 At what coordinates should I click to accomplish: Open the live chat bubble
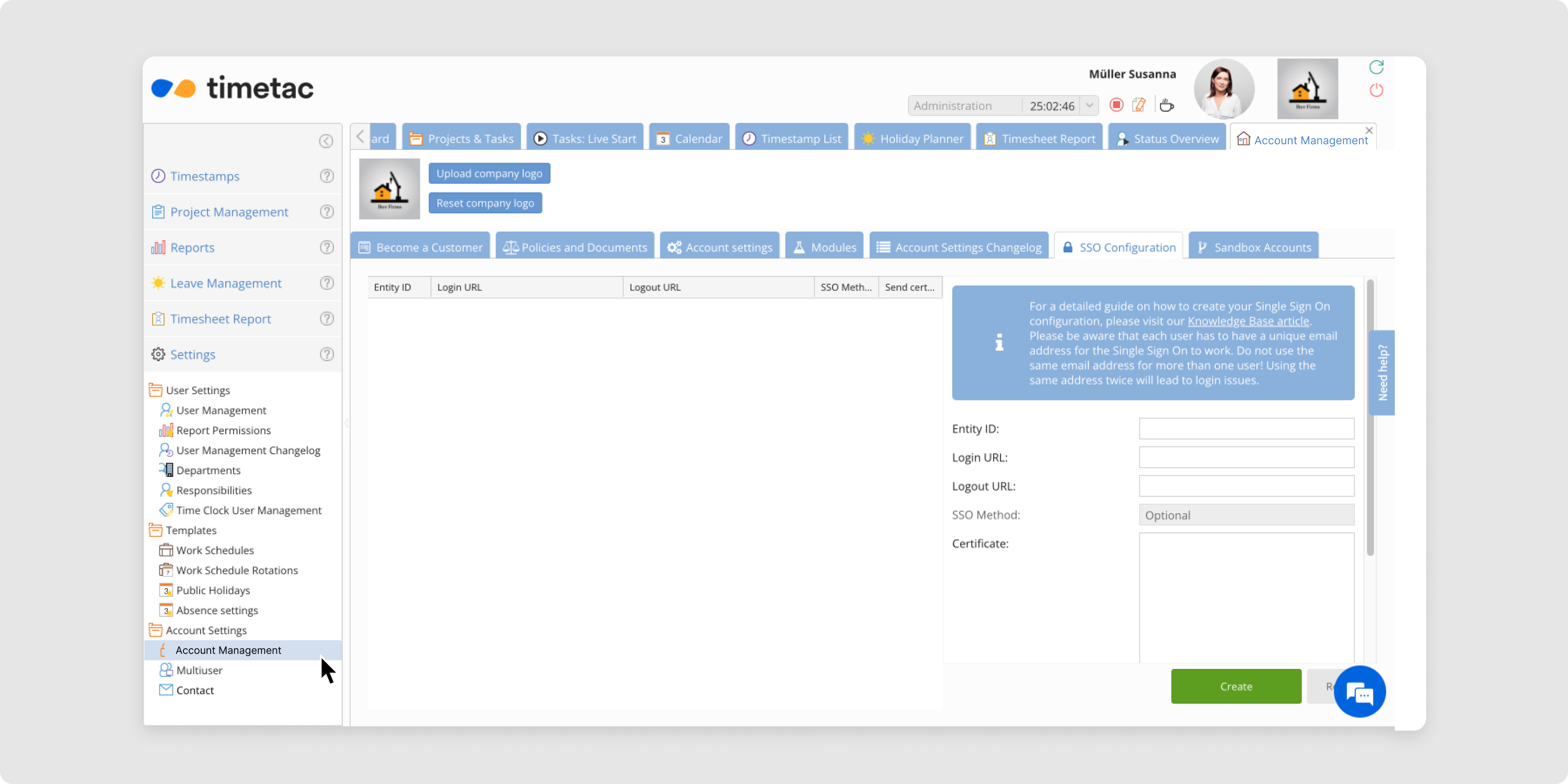(x=1359, y=692)
